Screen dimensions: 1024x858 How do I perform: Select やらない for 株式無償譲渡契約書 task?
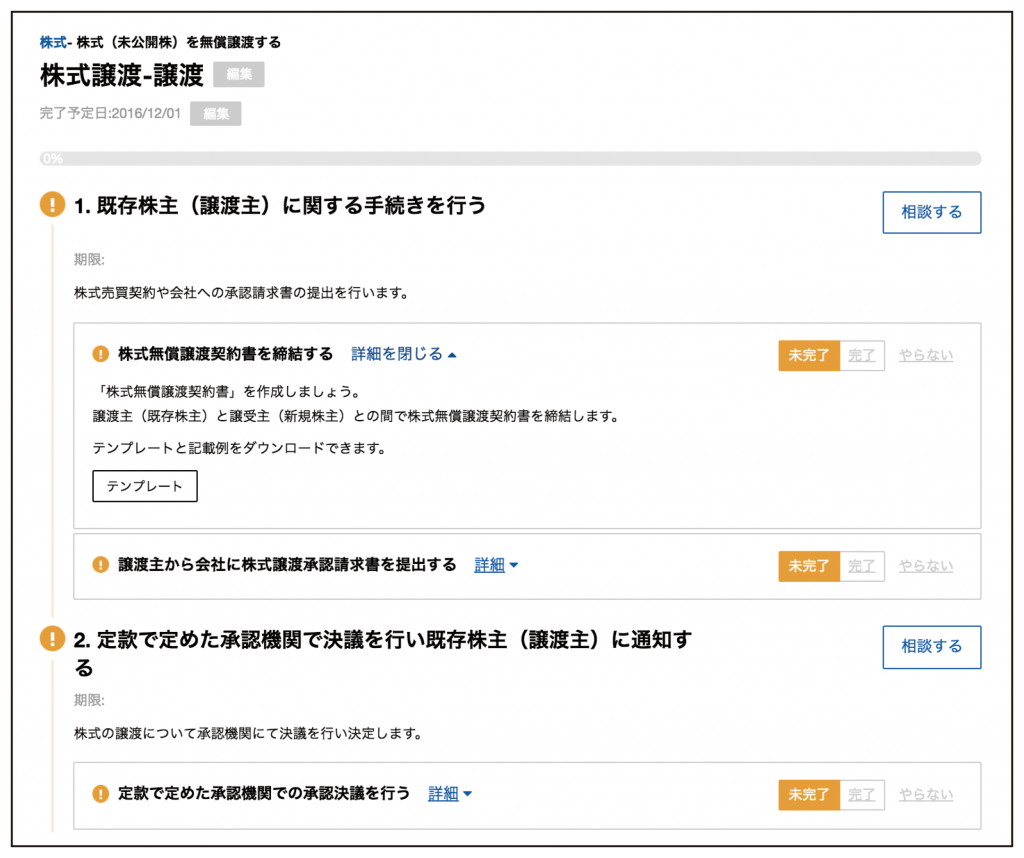click(925, 355)
